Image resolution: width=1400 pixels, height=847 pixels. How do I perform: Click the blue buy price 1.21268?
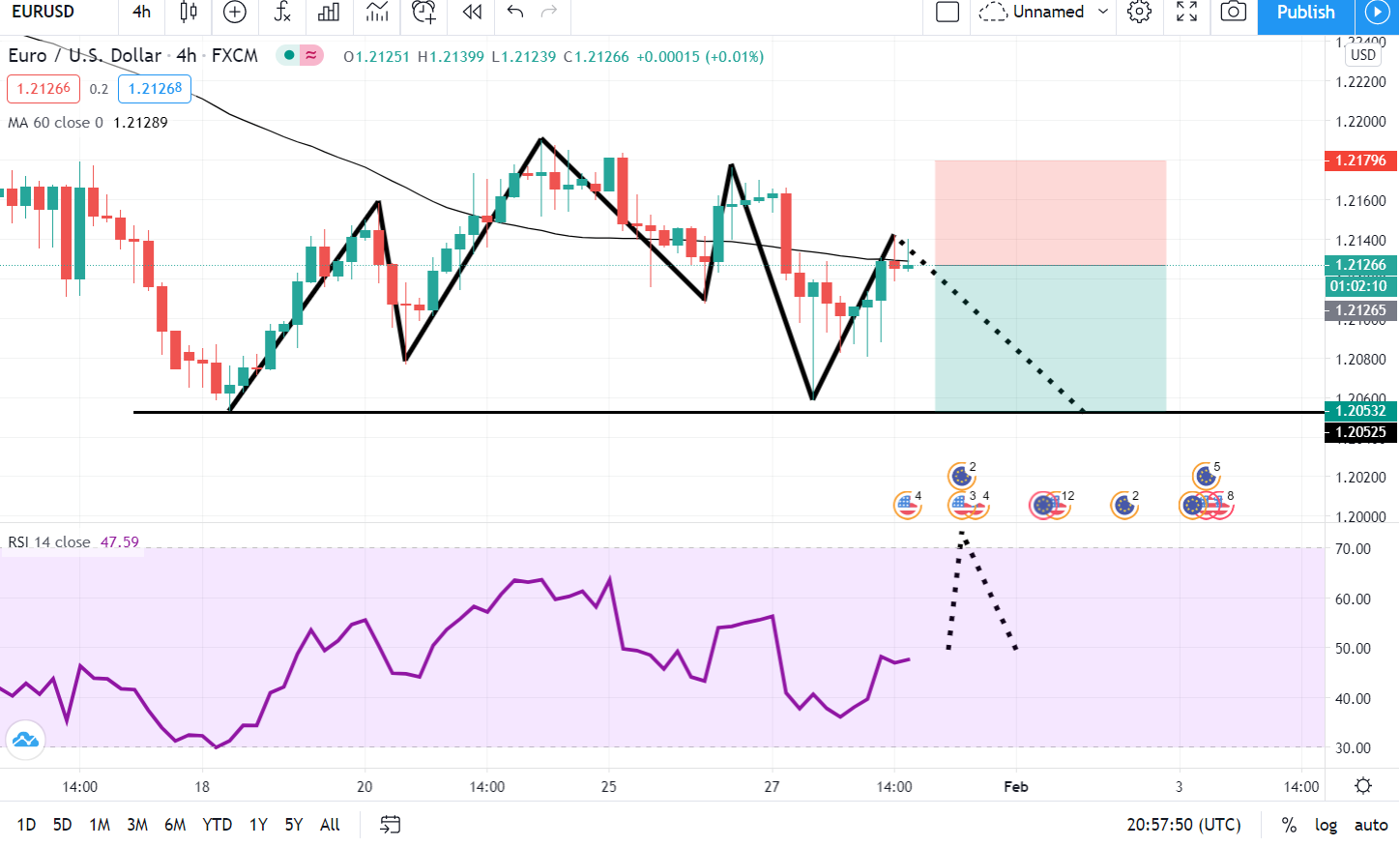point(155,89)
